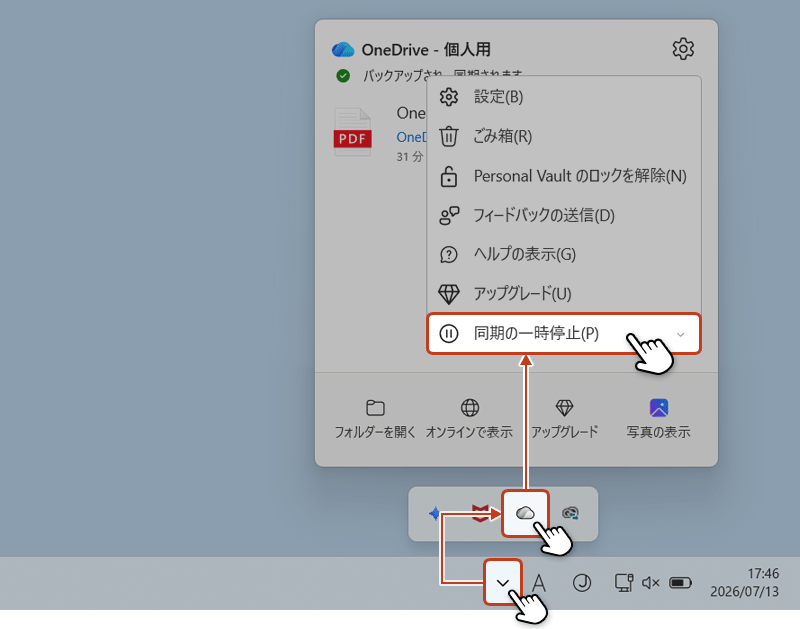Screen dimensions: 800x629
Task: Click the network monitor icon on the taskbar
Action: pos(623,583)
